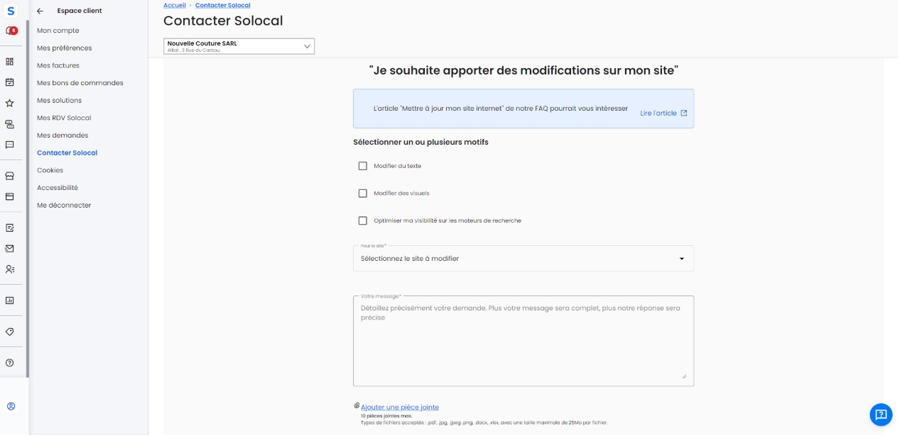Viewport: 898px width, 437px height.
Task: Click the Solocal S logo icon
Action: click(11, 10)
